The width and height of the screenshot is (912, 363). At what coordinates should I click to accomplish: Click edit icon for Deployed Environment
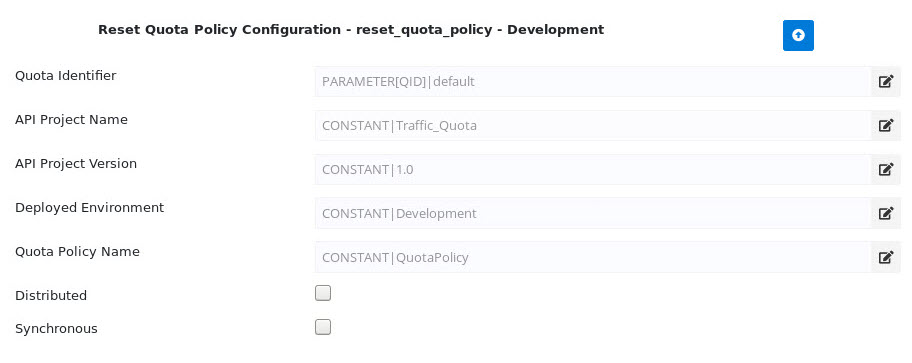[885, 213]
